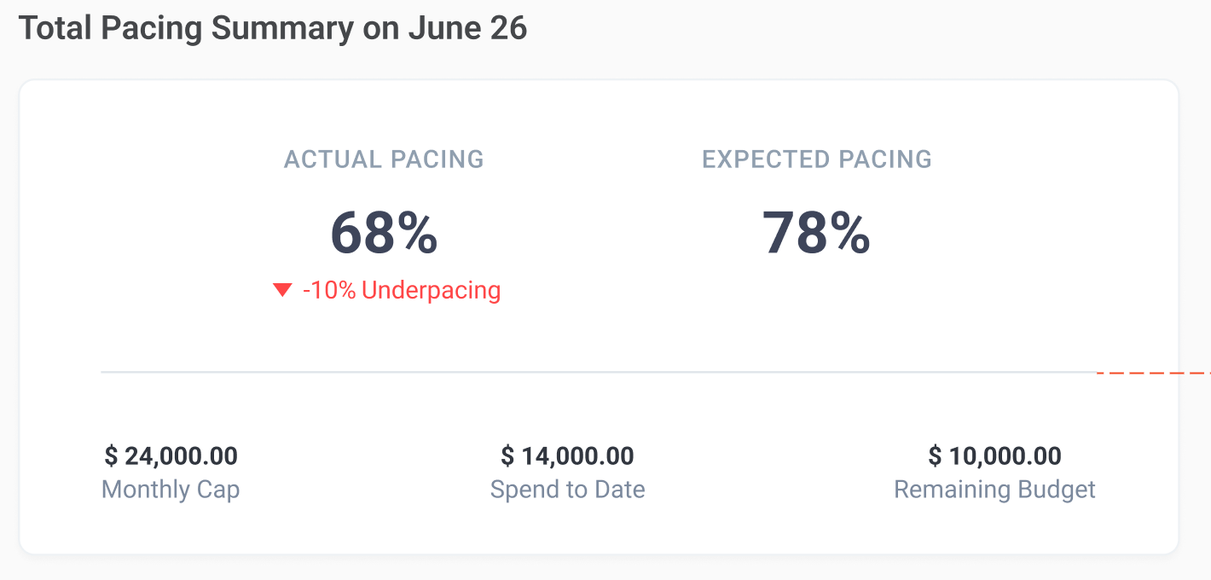Click the gray horizontal divider line
The height and width of the screenshot is (580, 1211).
tap(600, 372)
